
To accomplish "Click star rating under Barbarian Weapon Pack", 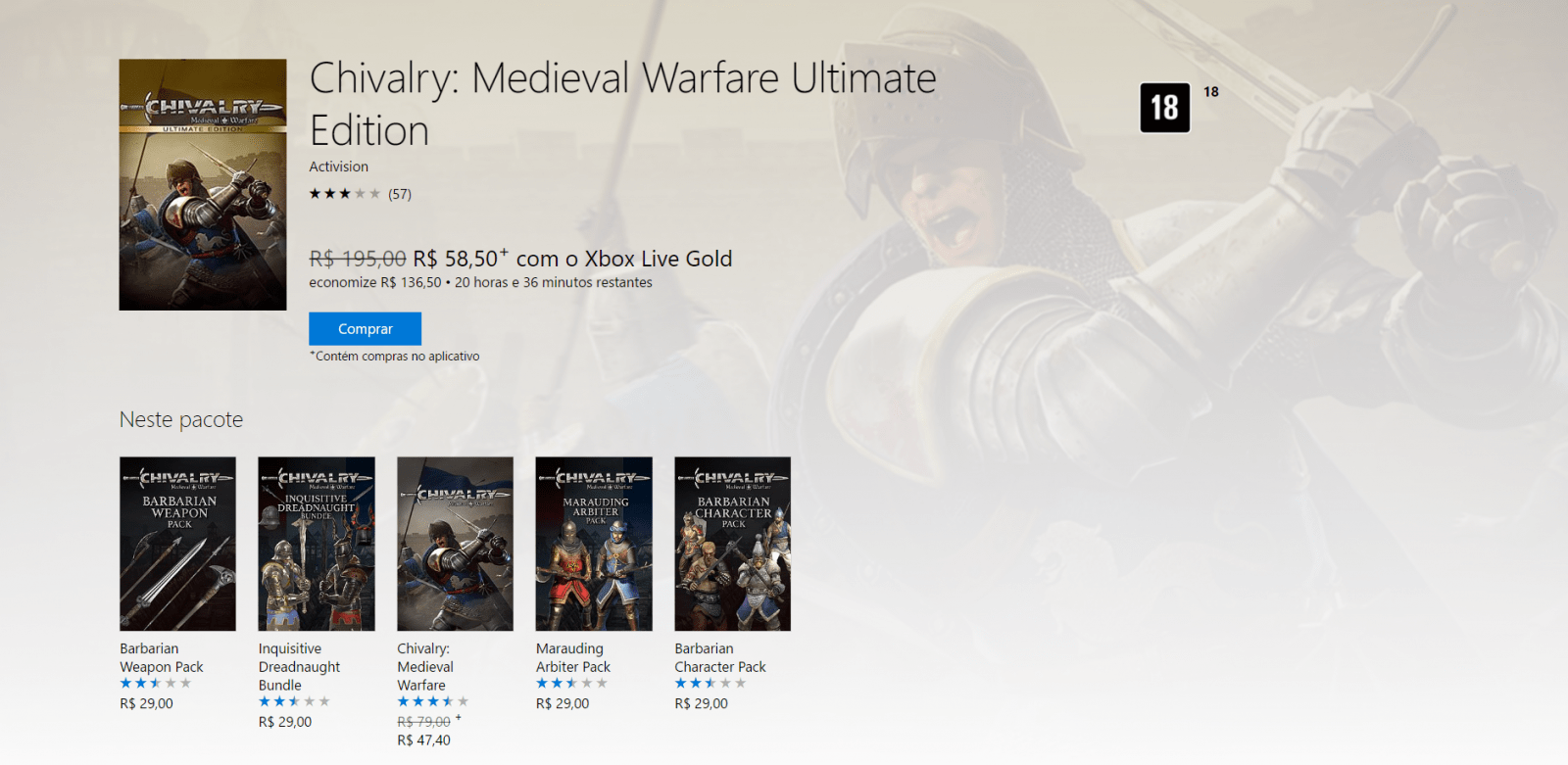I will [x=155, y=684].
